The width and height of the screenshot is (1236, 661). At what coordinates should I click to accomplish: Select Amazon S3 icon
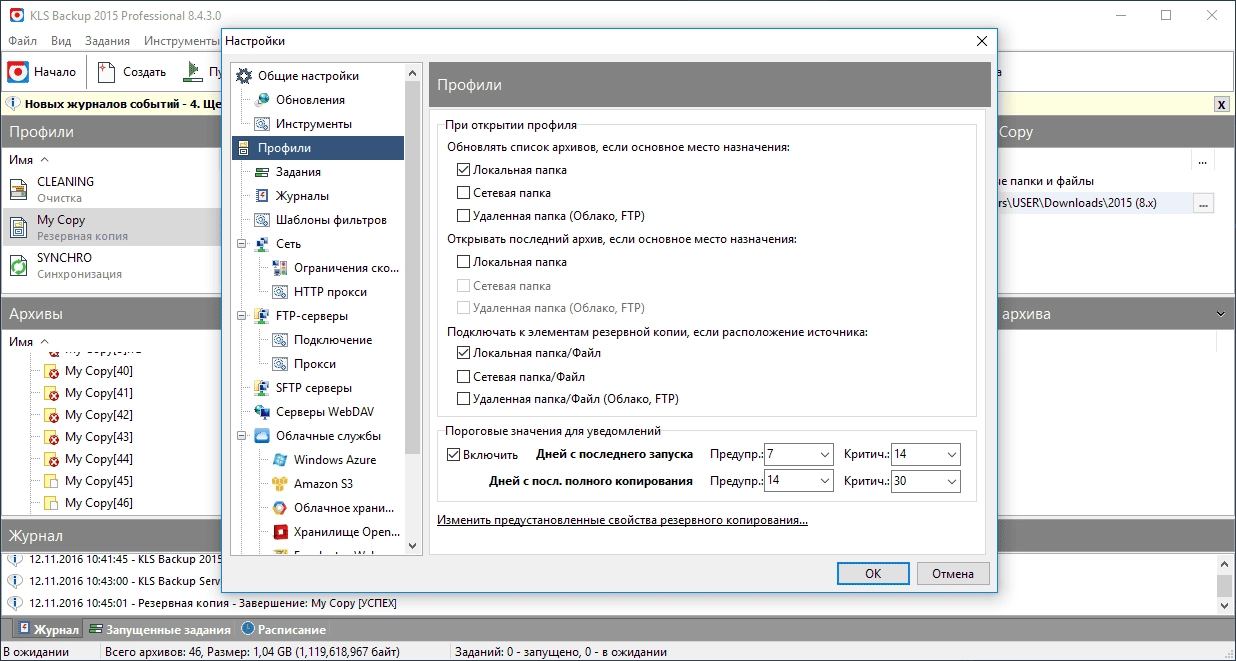point(280,484)
